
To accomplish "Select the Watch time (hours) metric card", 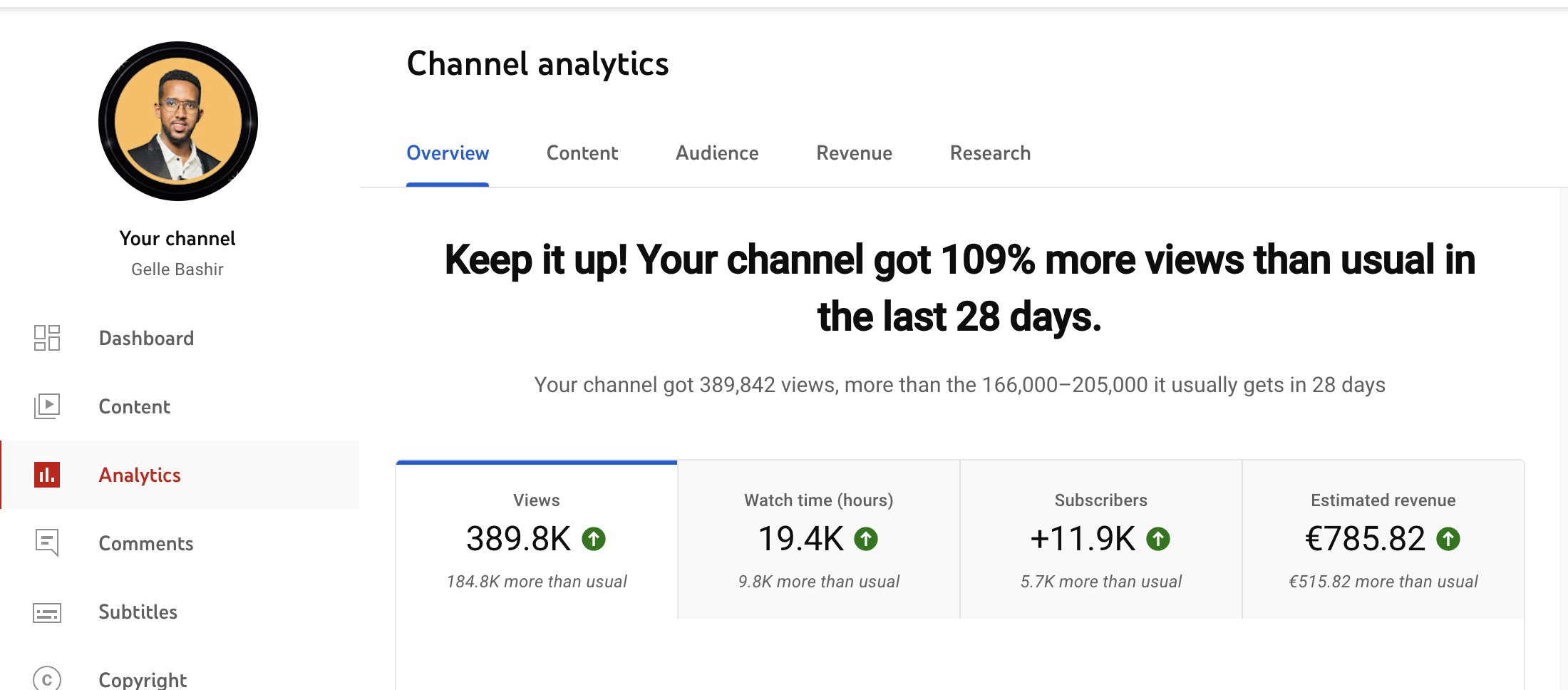I will tap(818, 540).
